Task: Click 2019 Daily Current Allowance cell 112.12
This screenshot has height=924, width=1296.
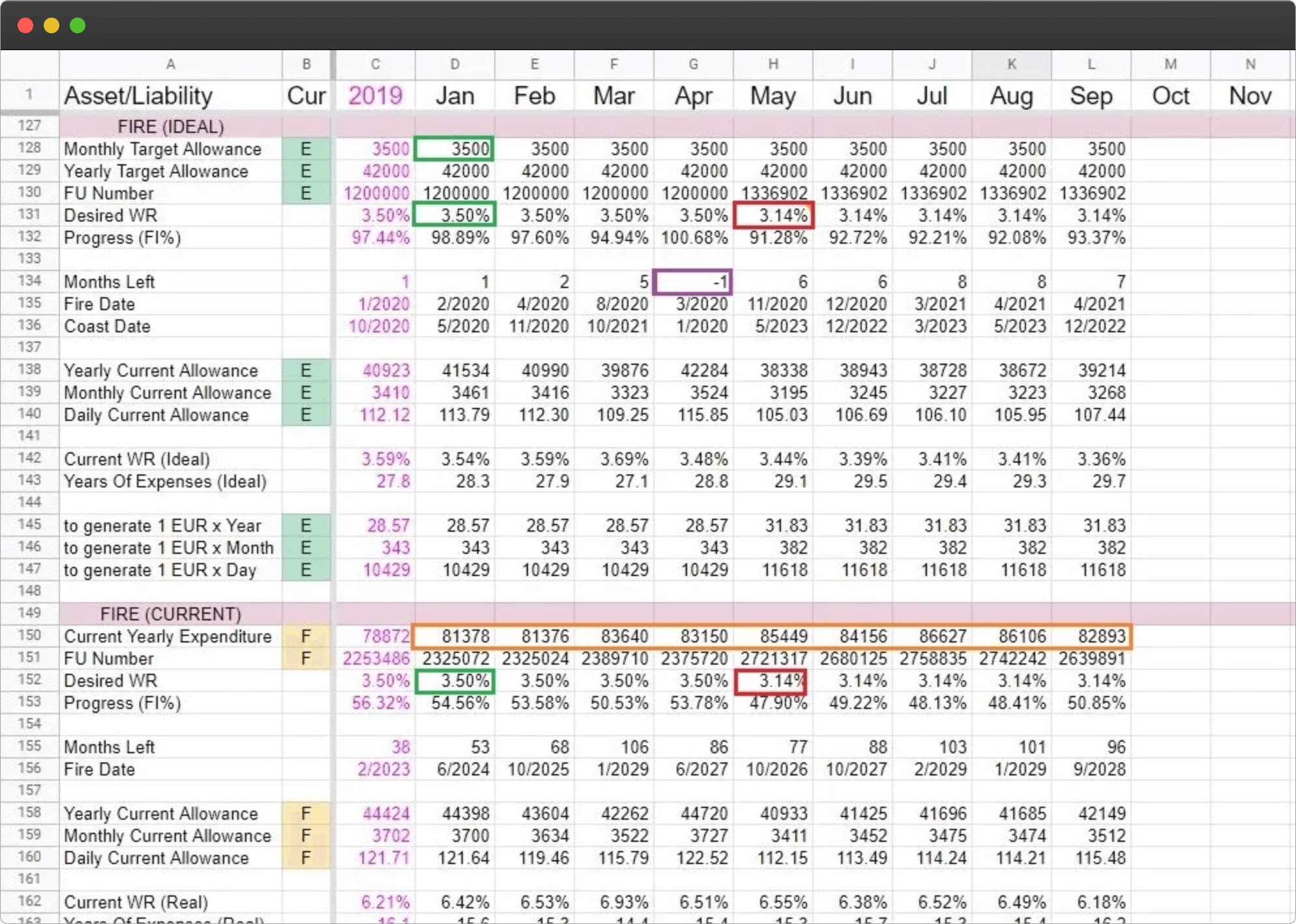Action: coord(376,414)
